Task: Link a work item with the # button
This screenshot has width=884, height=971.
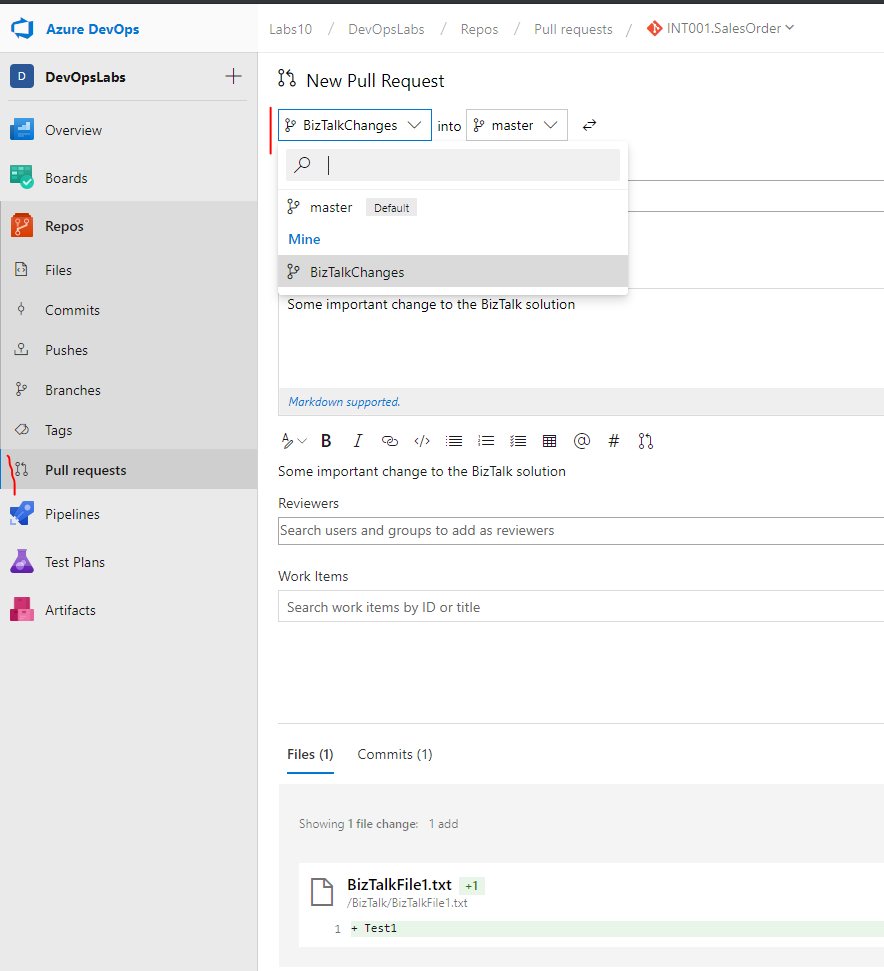Action: tap(613, 441)
